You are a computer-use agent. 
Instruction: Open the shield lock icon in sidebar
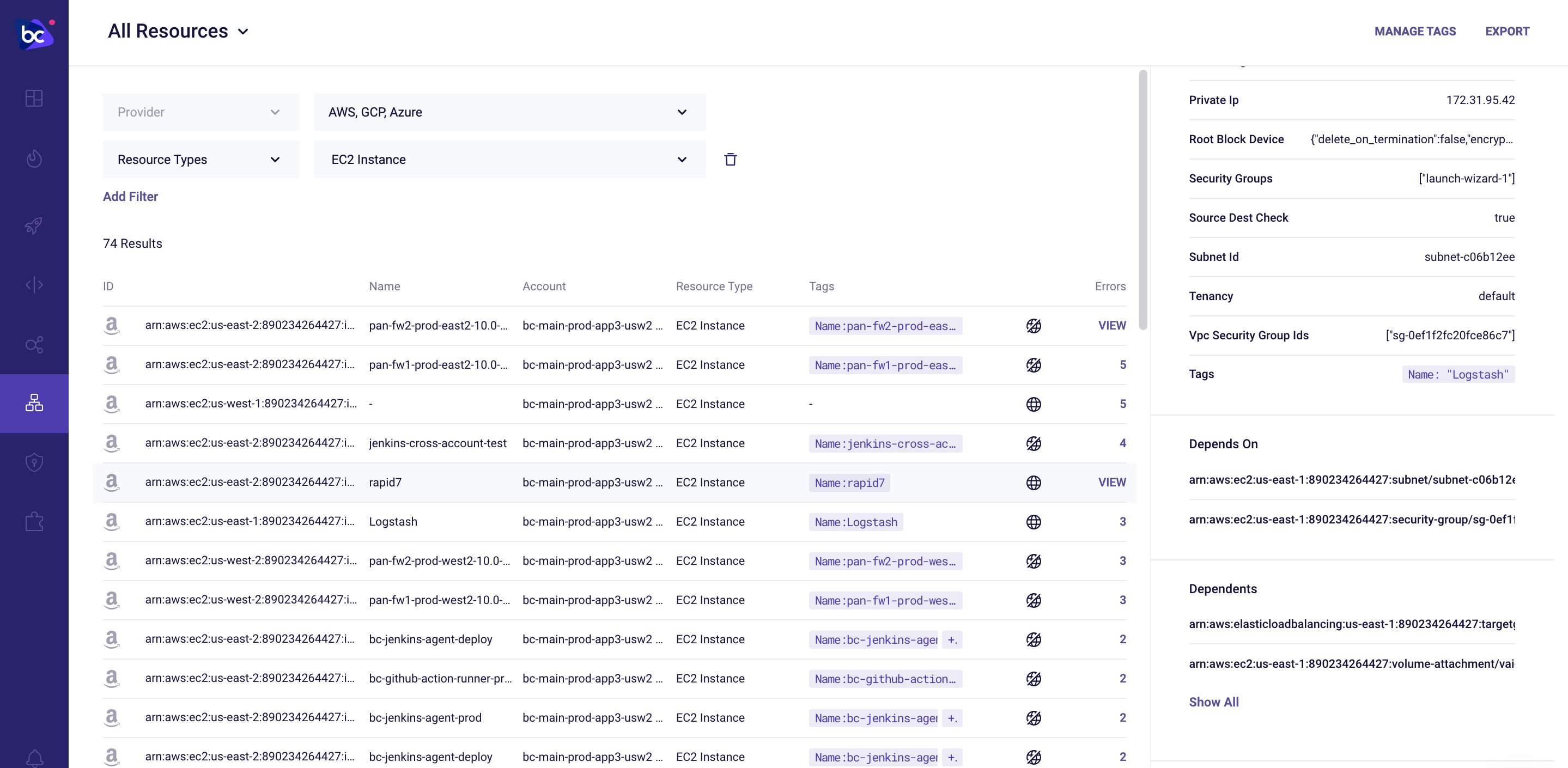coord(34,462)
